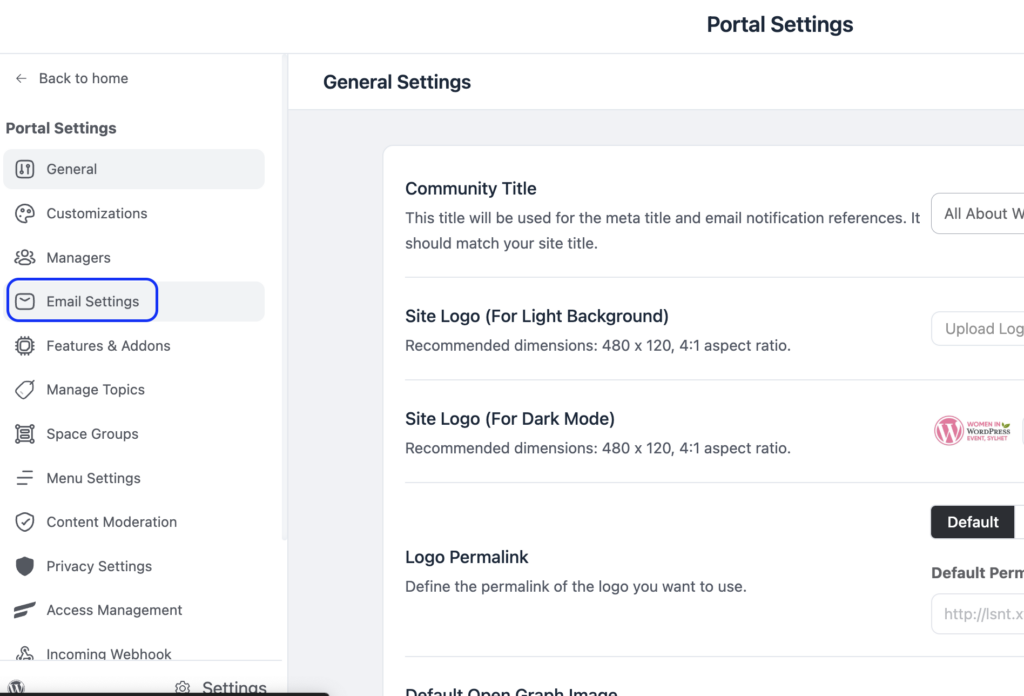Click the Incoming Webhook icon
Screen dimensions: 1024x696
point(25,653)
